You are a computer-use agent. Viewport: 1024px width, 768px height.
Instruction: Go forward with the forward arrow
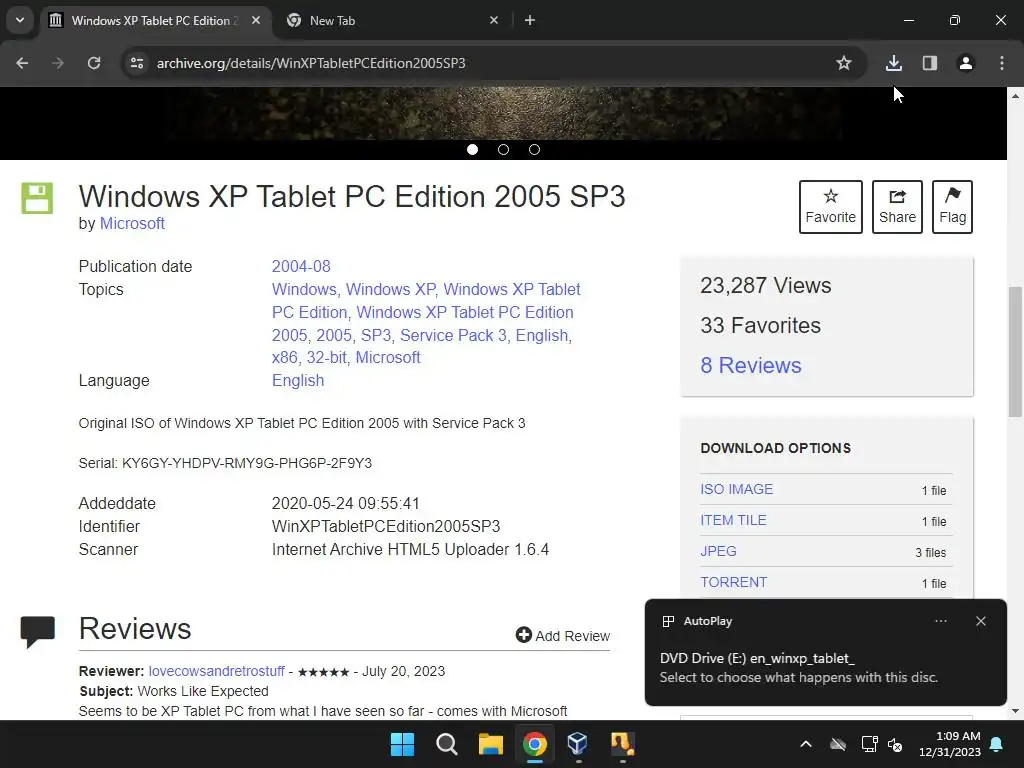coord(58,63)
